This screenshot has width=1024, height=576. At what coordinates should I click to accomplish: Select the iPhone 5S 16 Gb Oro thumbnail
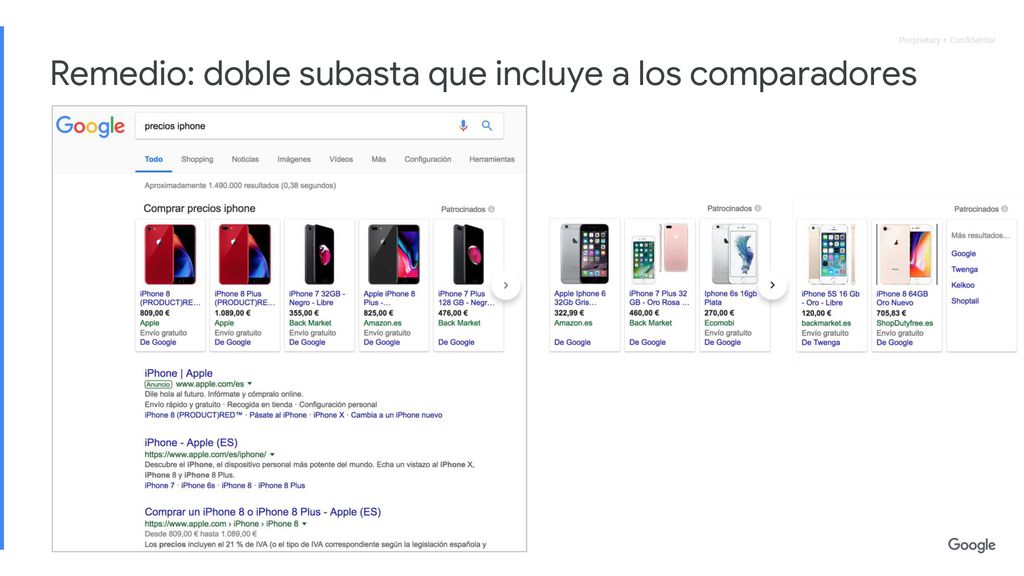pyautogui.click(x=831, y=254)
